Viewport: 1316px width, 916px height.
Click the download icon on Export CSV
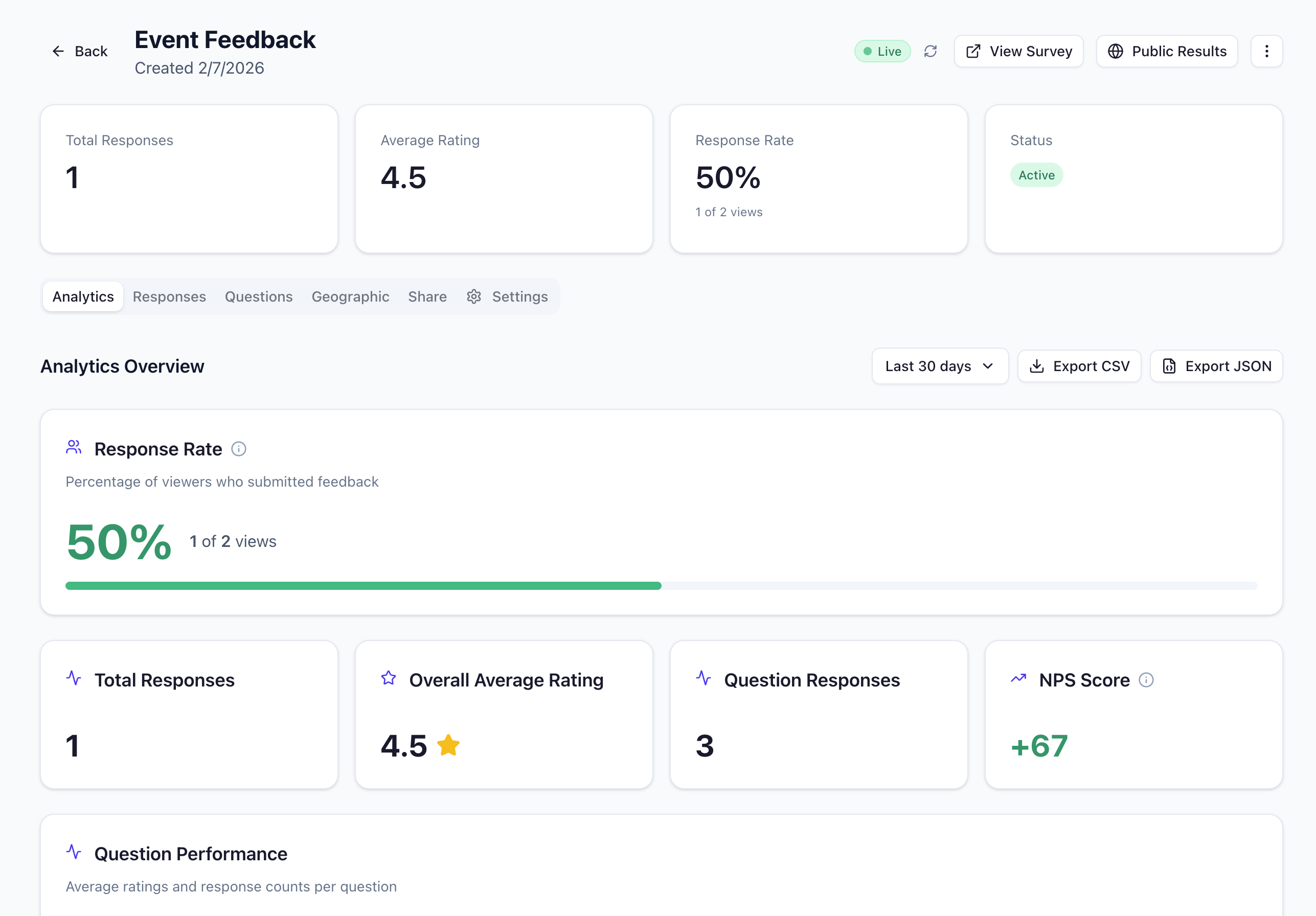point(1037,365)
